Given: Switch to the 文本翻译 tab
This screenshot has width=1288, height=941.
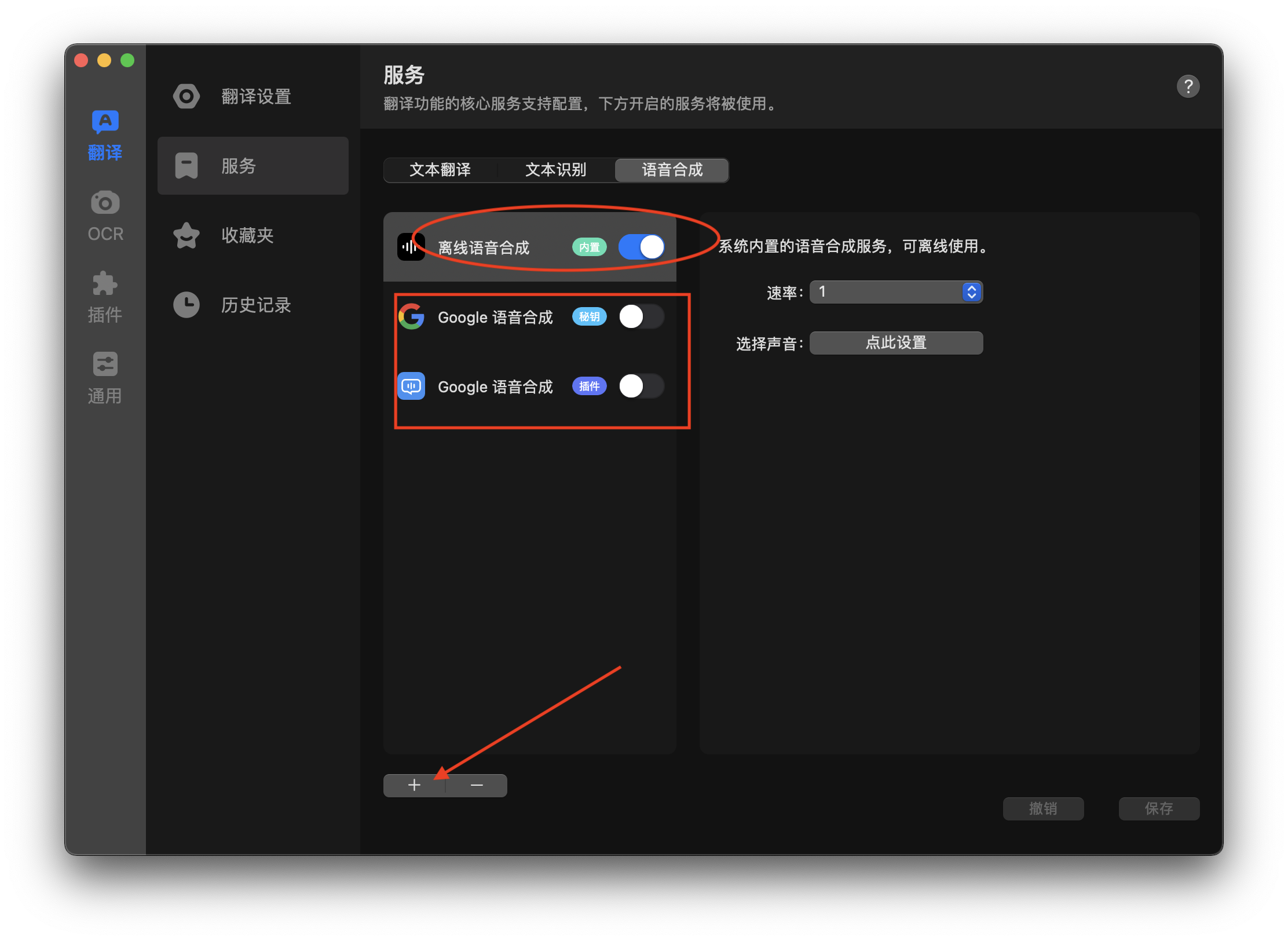Looking at the screenshot, I should (x=440, y=170).
